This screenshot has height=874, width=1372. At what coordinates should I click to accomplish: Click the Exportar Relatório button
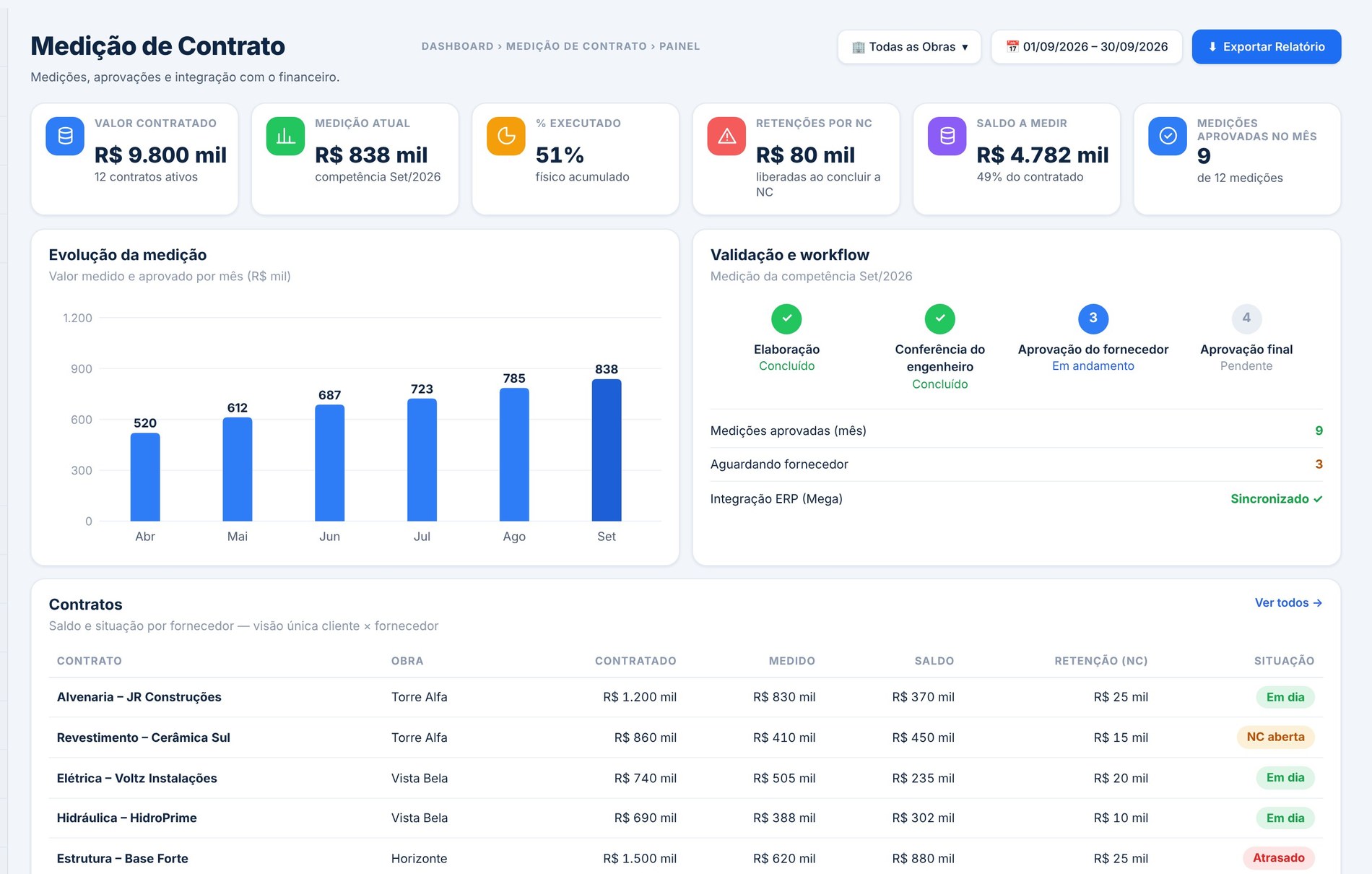pos(1267,47)
